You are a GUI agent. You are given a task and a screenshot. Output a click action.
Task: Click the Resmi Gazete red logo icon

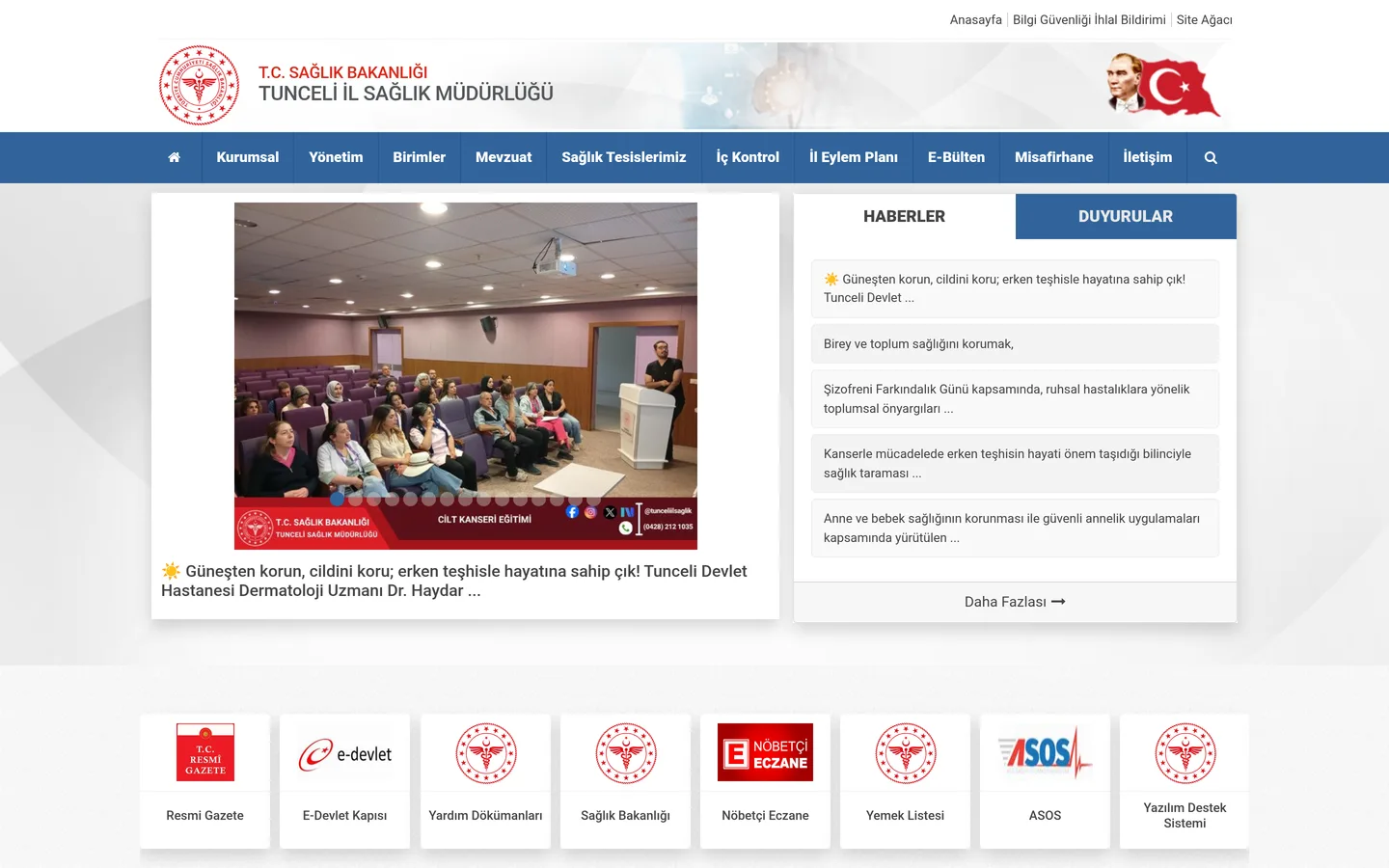tap(205, 752)
